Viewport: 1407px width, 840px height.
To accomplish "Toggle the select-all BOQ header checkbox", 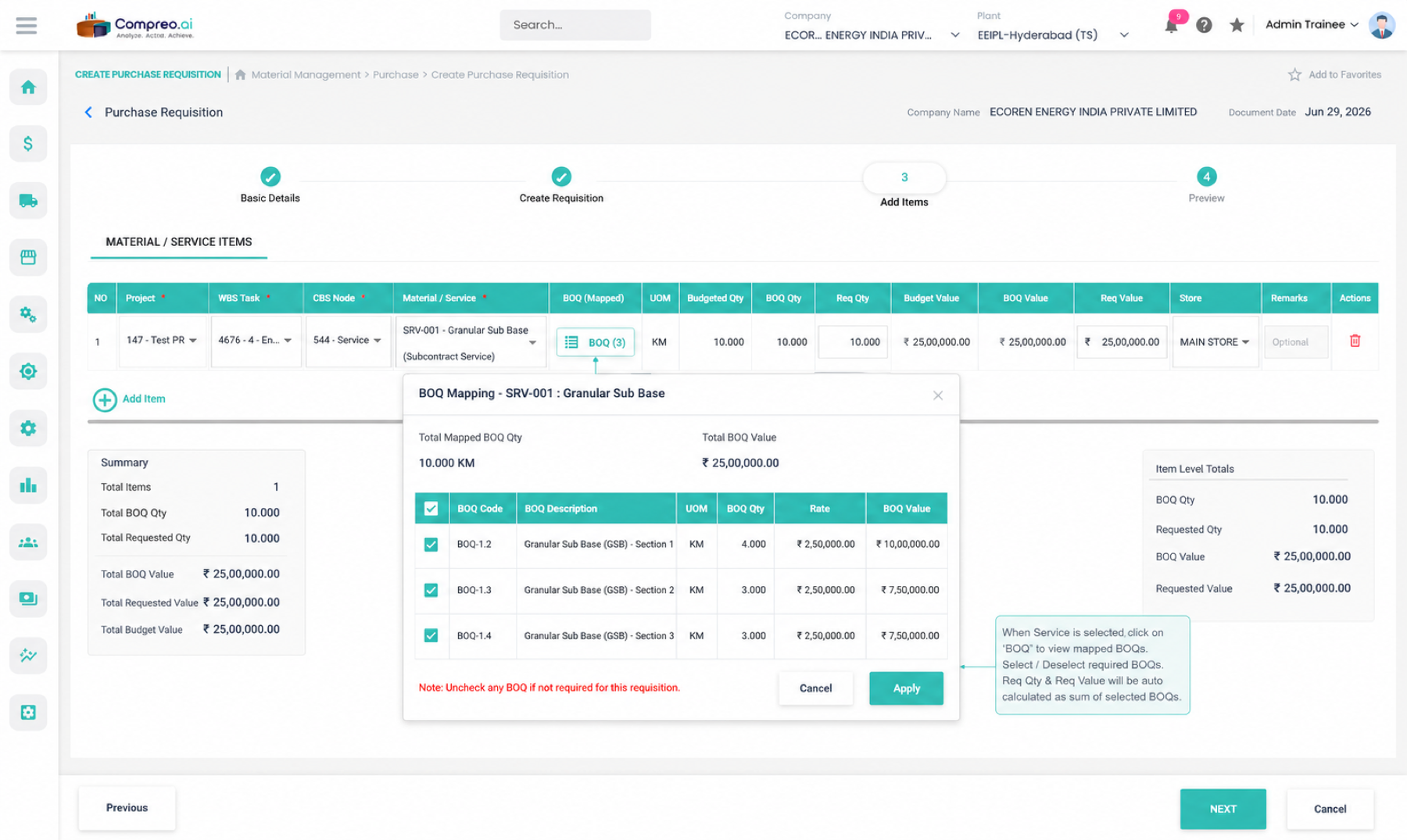I will pyautogui.click(x=431, y=509).
